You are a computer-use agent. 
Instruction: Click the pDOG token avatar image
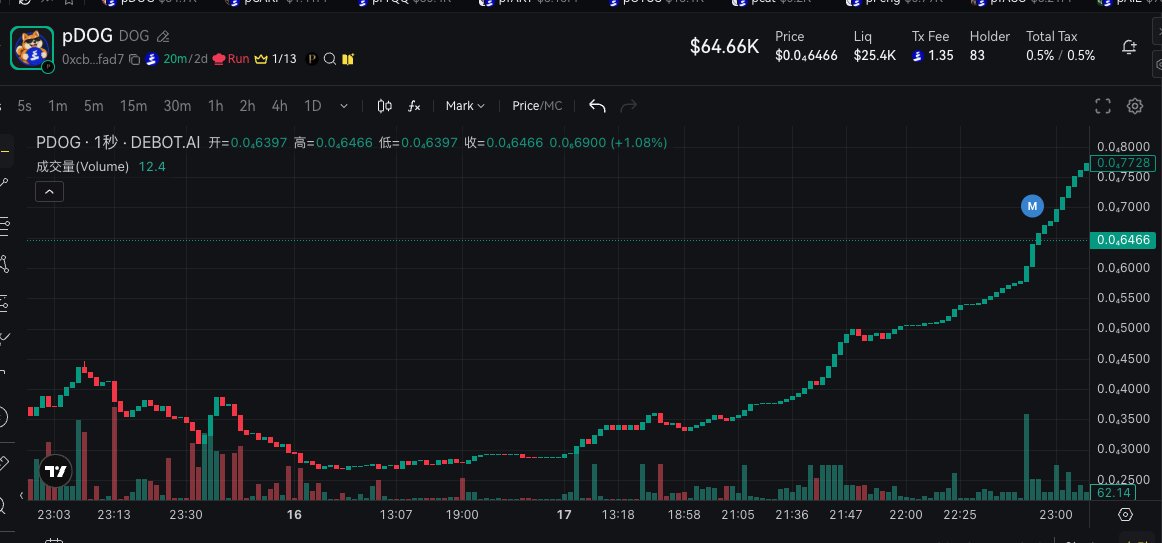[32, 47]
